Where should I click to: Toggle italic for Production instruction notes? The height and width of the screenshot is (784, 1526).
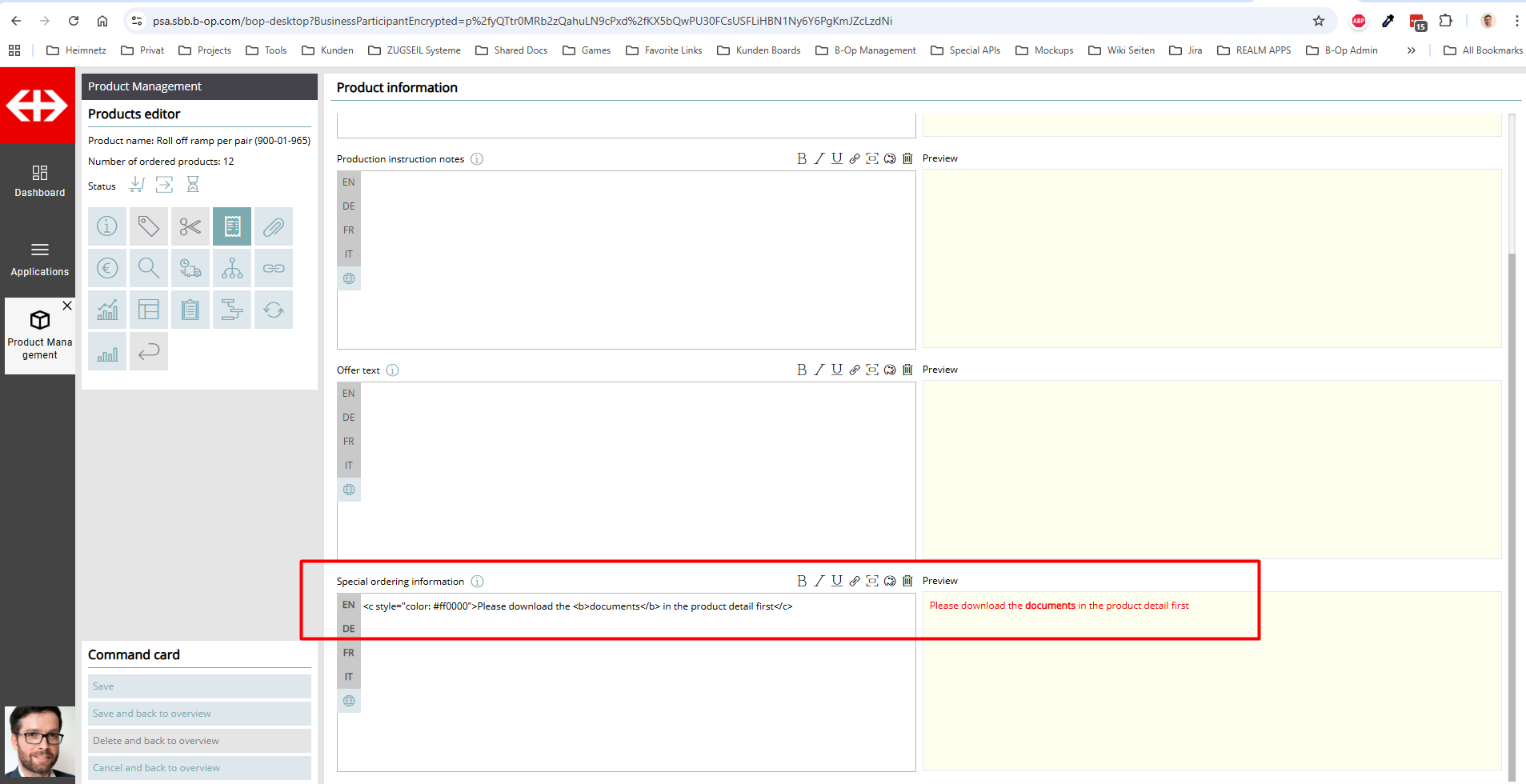[819, 158]
